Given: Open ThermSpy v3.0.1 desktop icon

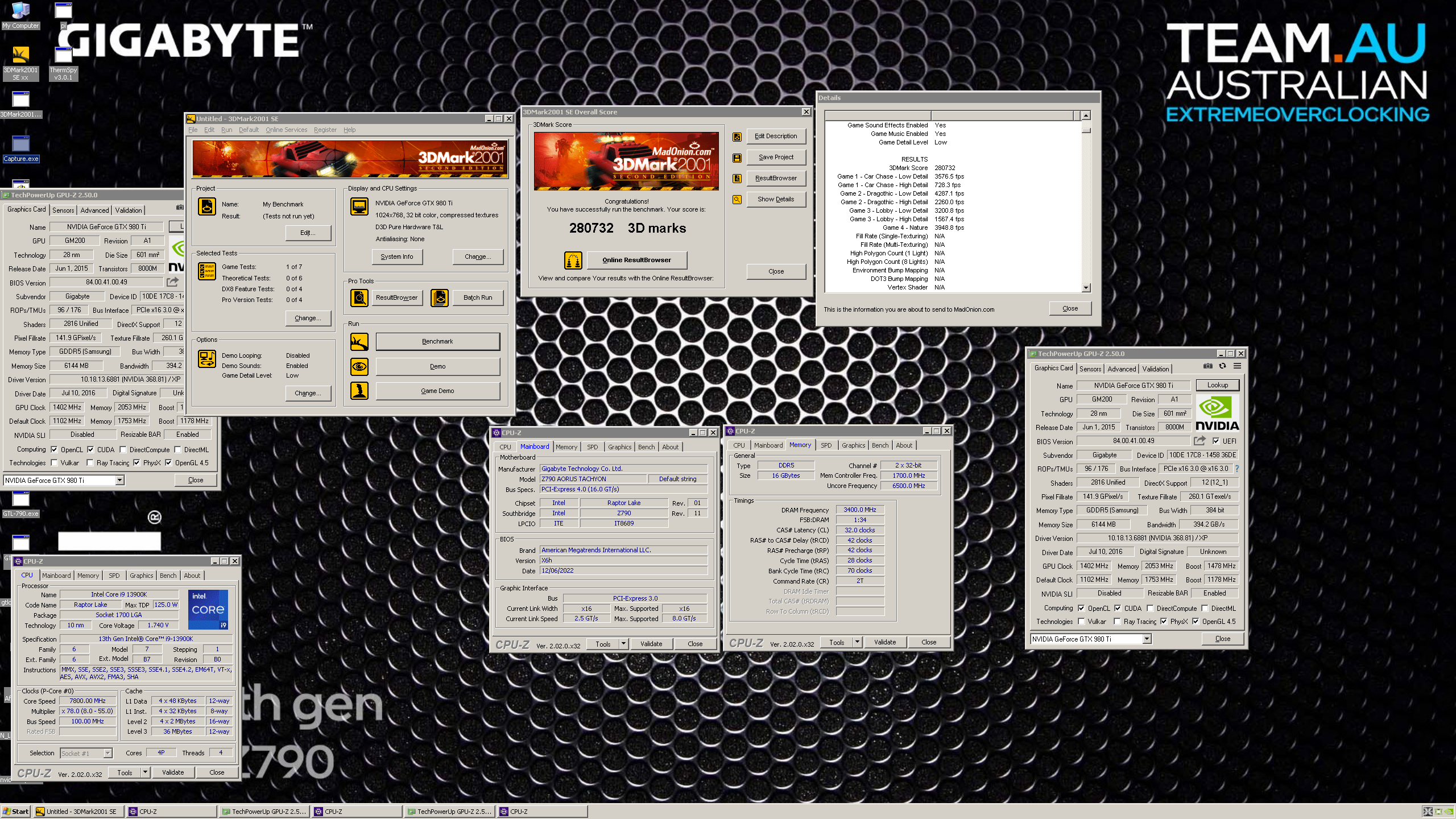Looking at the screenshot, I should point(63,63).
